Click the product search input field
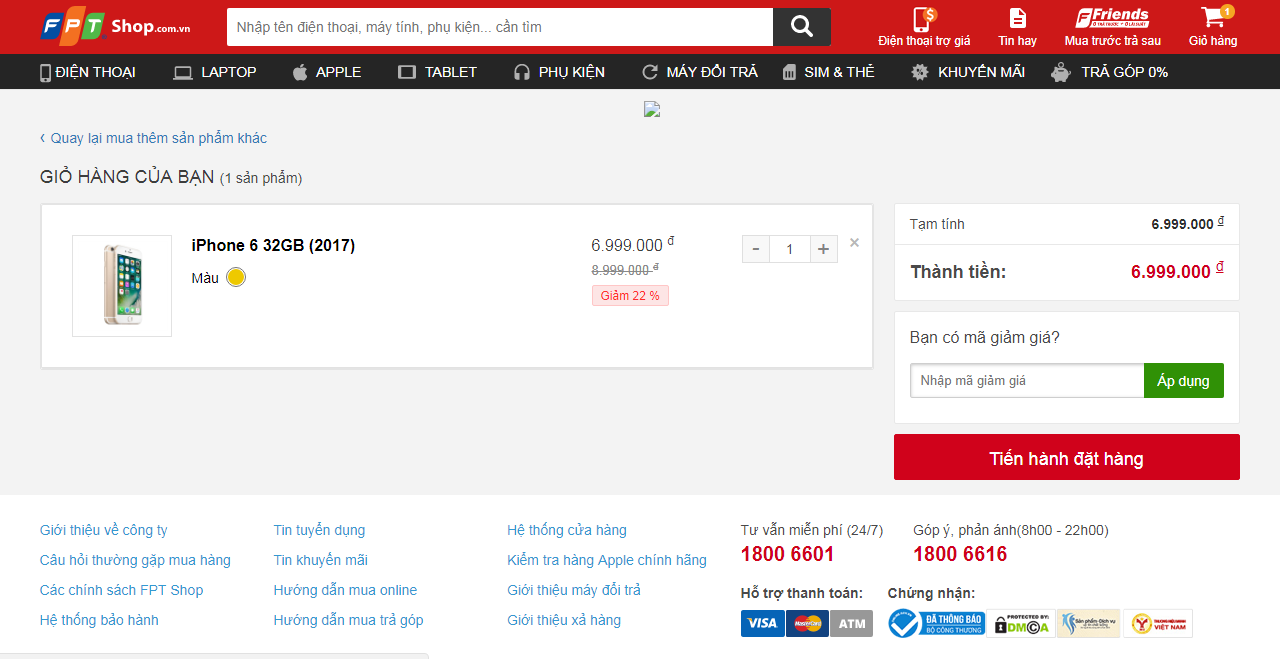Viewport: 1280px width, 659px height. coord(500,27)
